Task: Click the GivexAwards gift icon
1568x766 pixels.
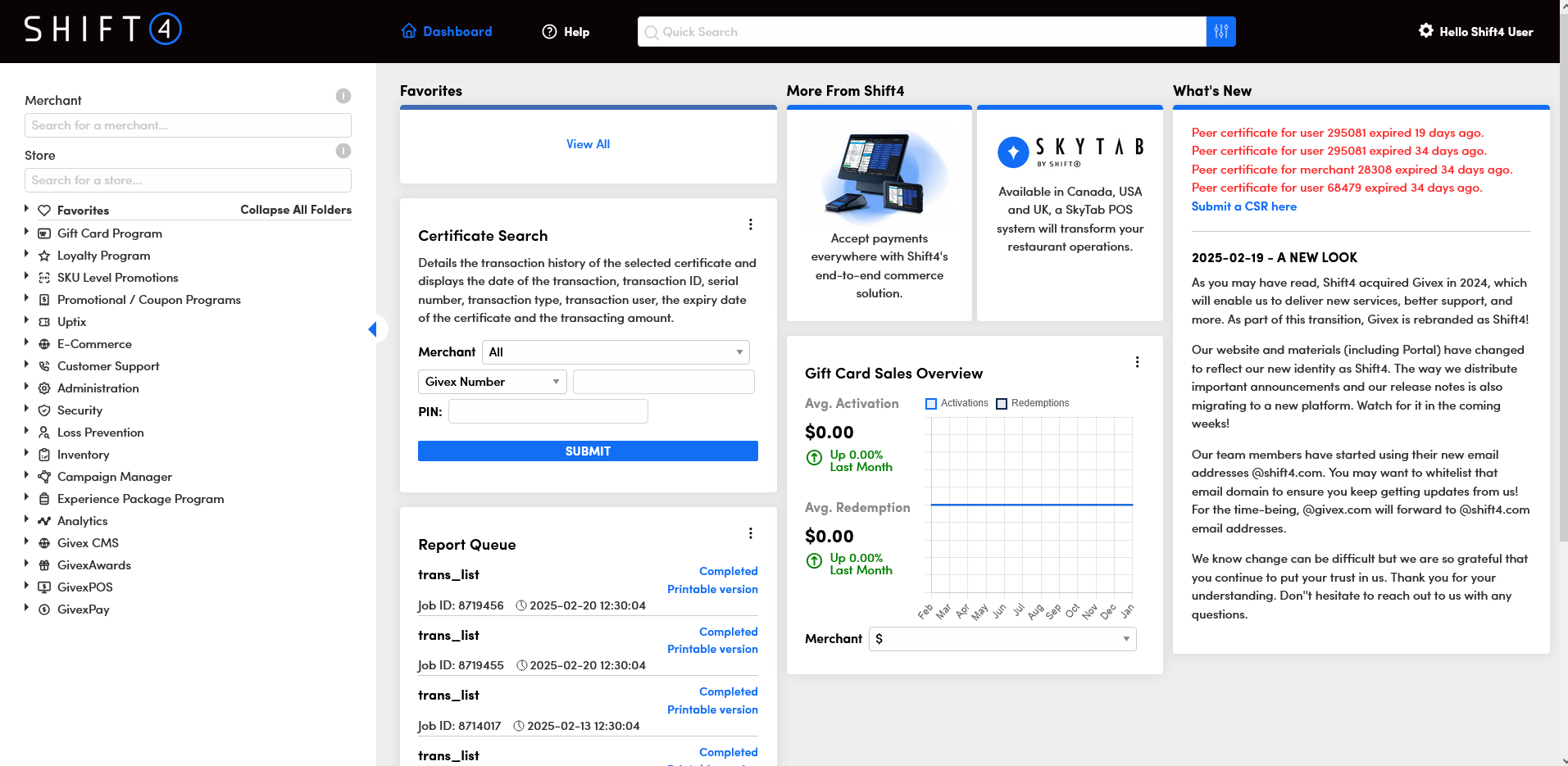Action: tap(44, 565)
